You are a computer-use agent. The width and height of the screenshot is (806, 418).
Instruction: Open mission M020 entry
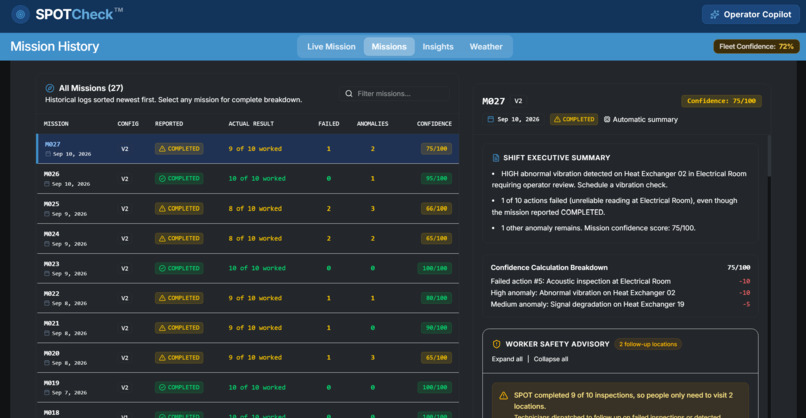tap(248, 357)
